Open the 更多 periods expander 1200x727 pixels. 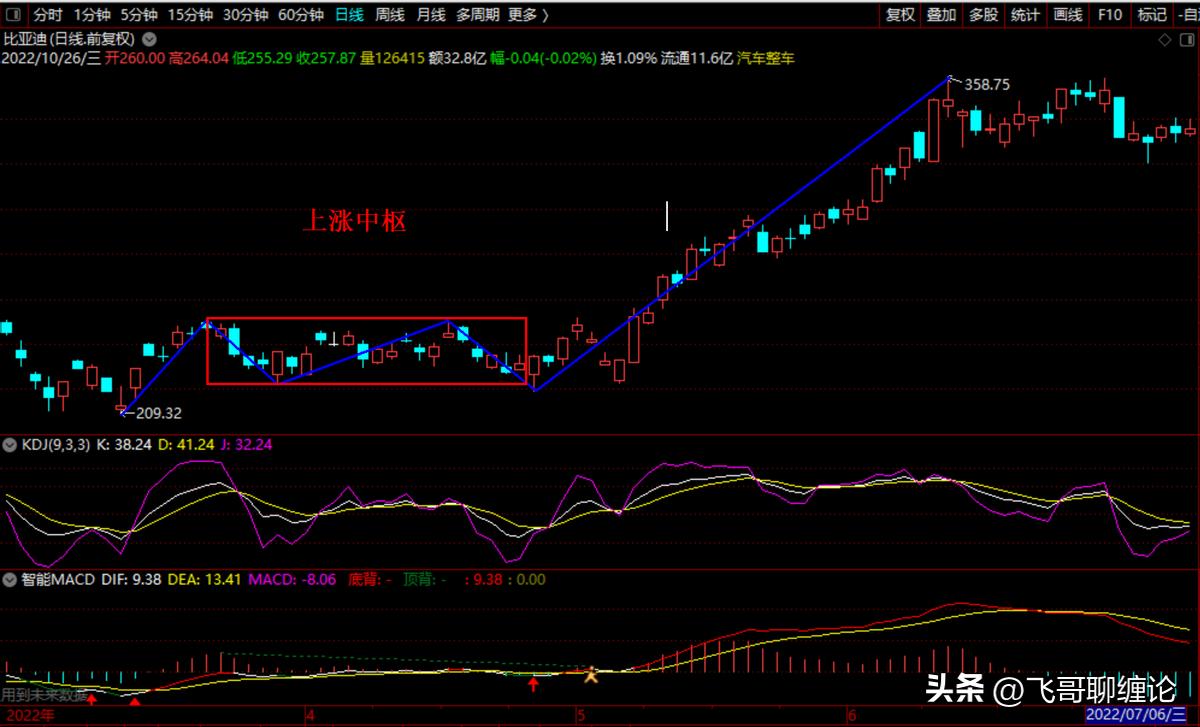530,15
